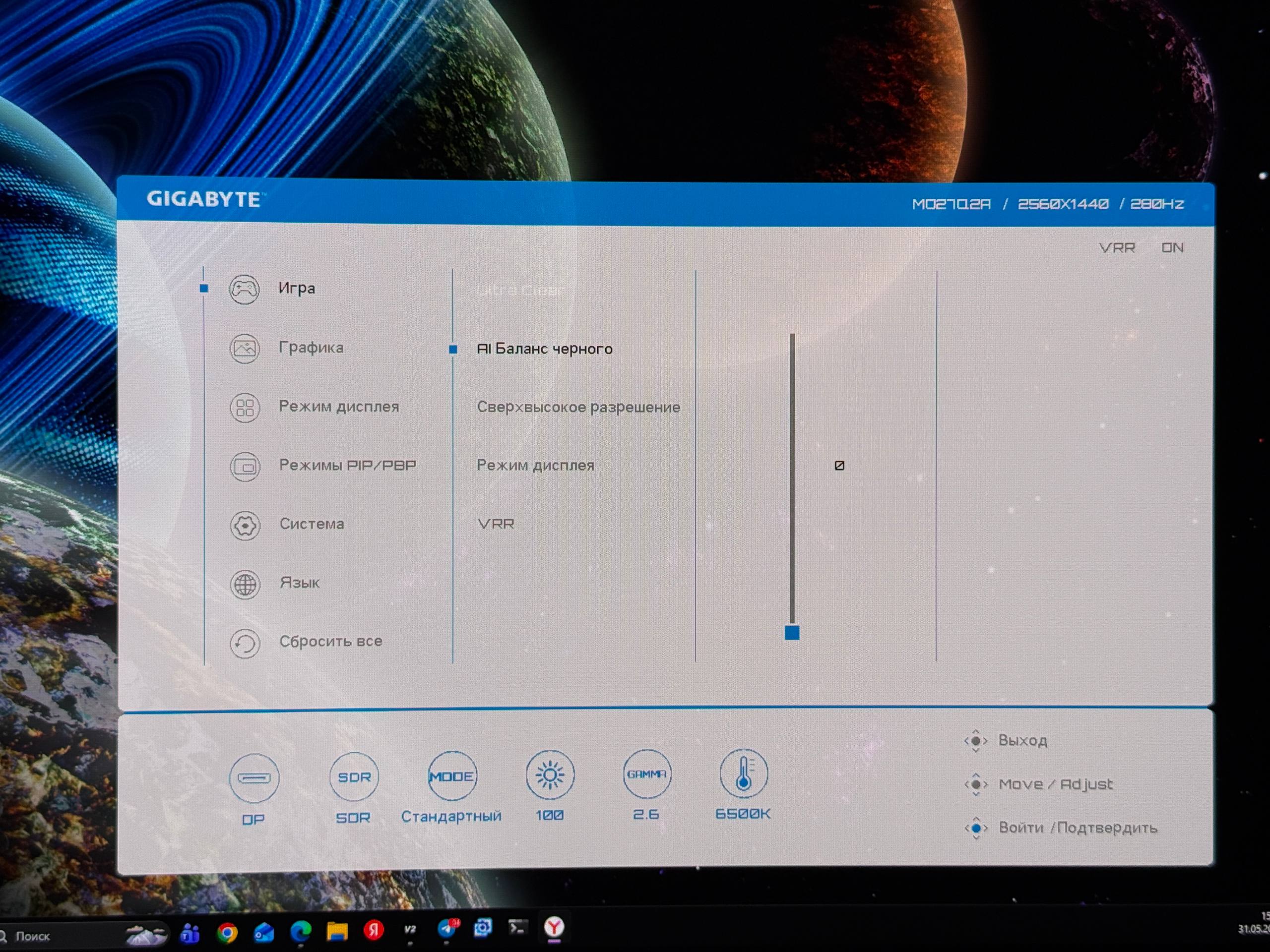Viewport: 1270px width, 952px height.
Task: Click the joystick icon beside Войти /Подтвердить
Action: tap(975, 828)
